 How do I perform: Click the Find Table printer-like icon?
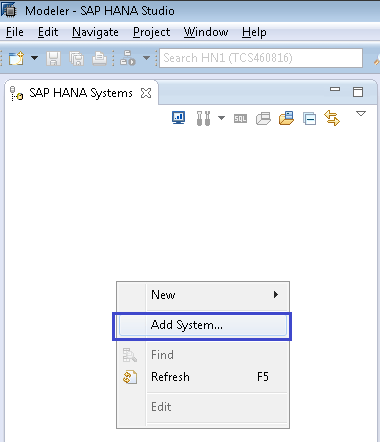(263, 118)
